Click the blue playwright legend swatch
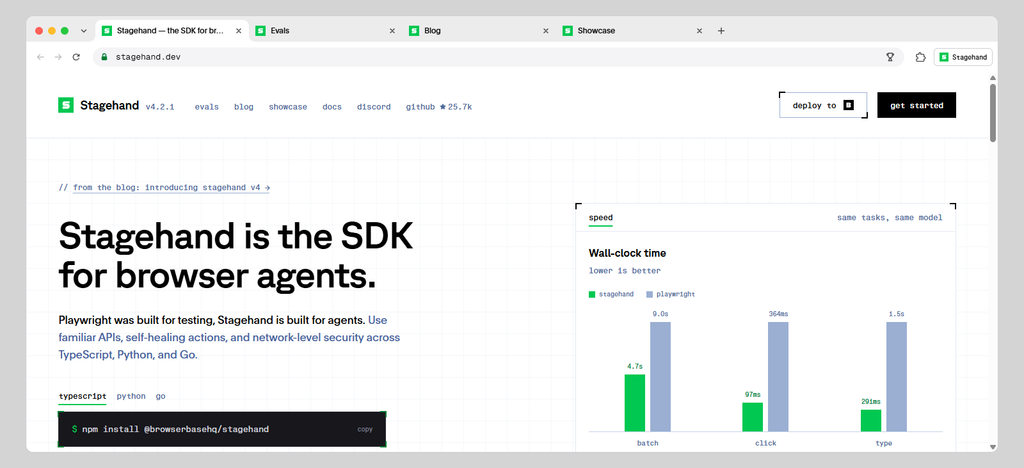The width and height of the screenshot is (1024, 468). (x=649, y=294)
